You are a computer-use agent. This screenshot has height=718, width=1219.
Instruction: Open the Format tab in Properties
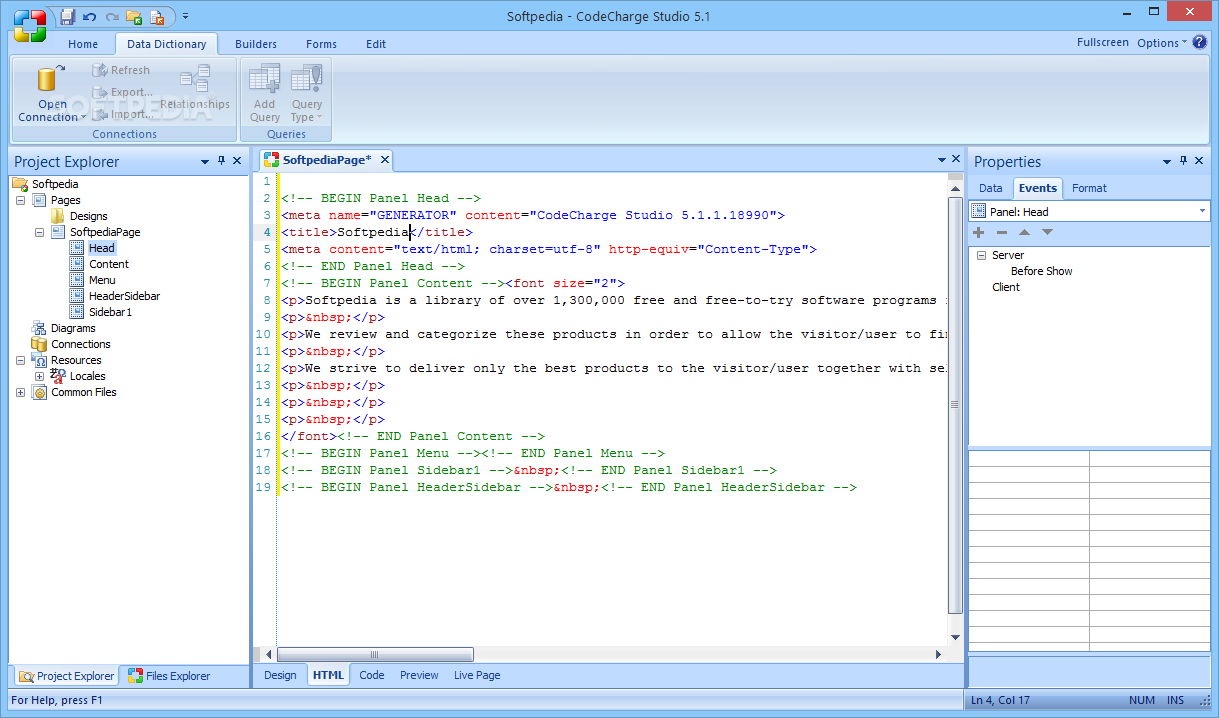pos(1089,188)
